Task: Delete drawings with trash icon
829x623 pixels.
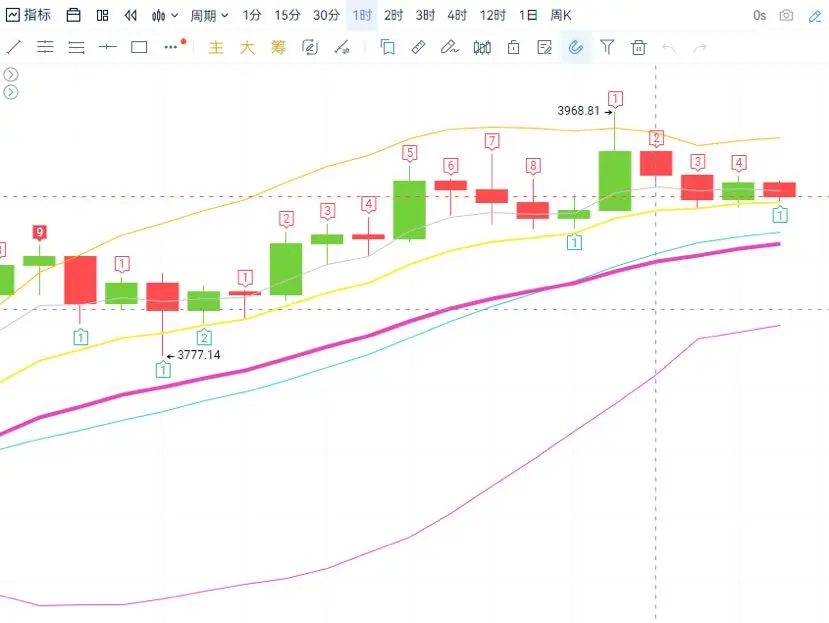Action: coord(638,48)
